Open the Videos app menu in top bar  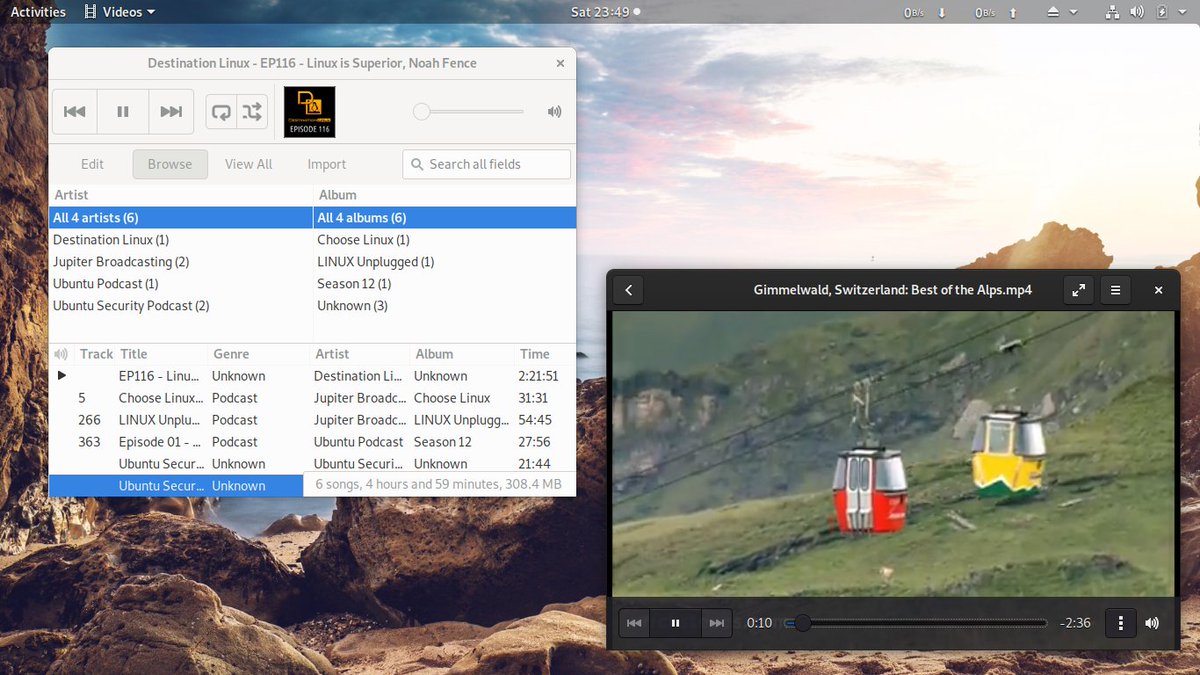[119, 12]
